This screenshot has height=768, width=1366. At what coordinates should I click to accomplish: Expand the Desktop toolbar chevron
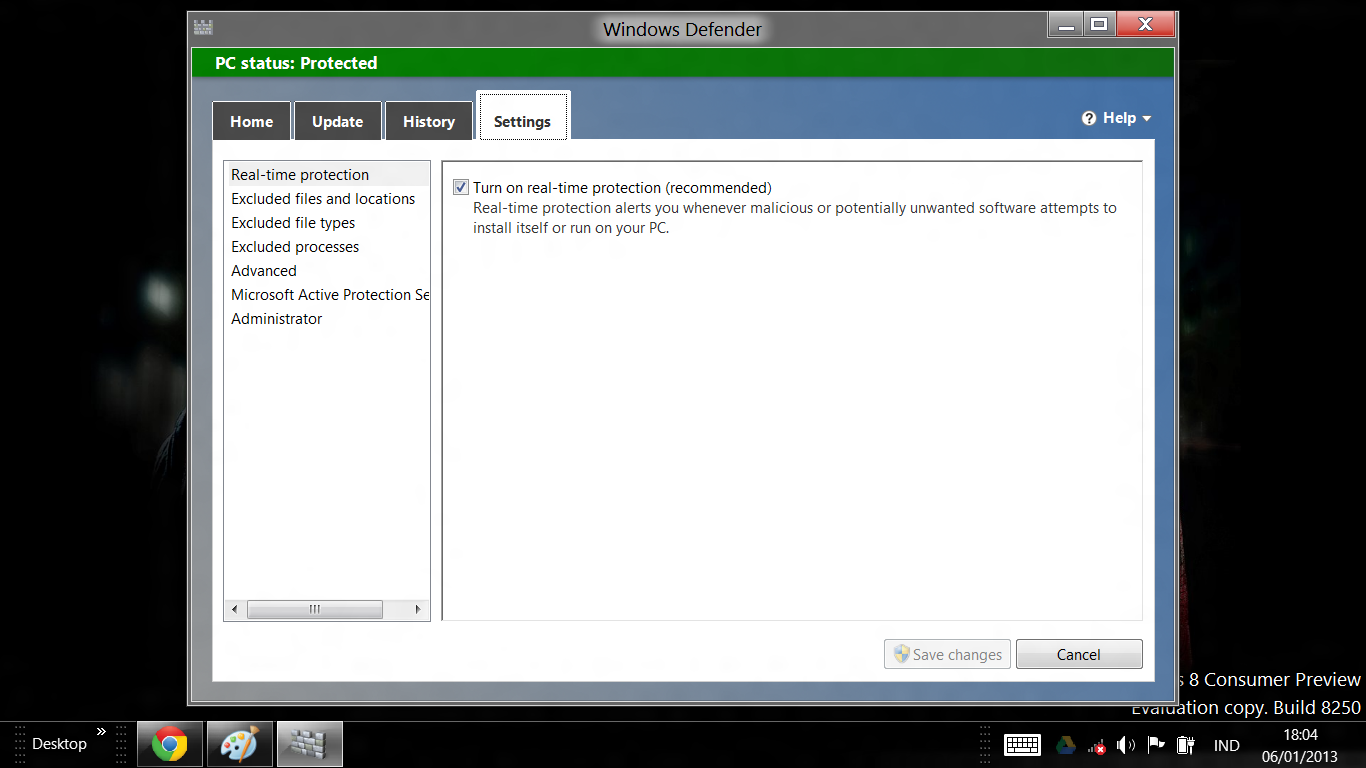[x=101, y=732]
